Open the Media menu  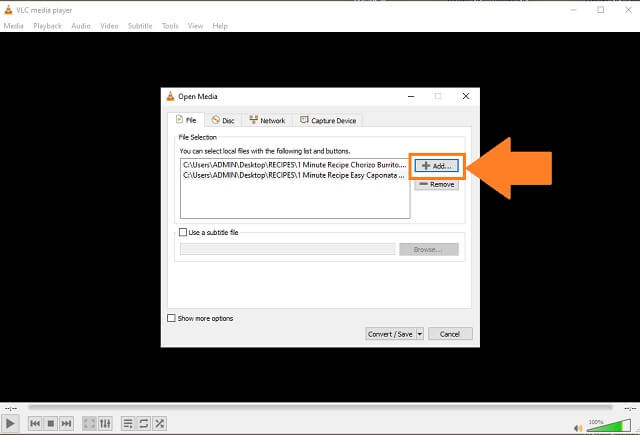point(13,26)
